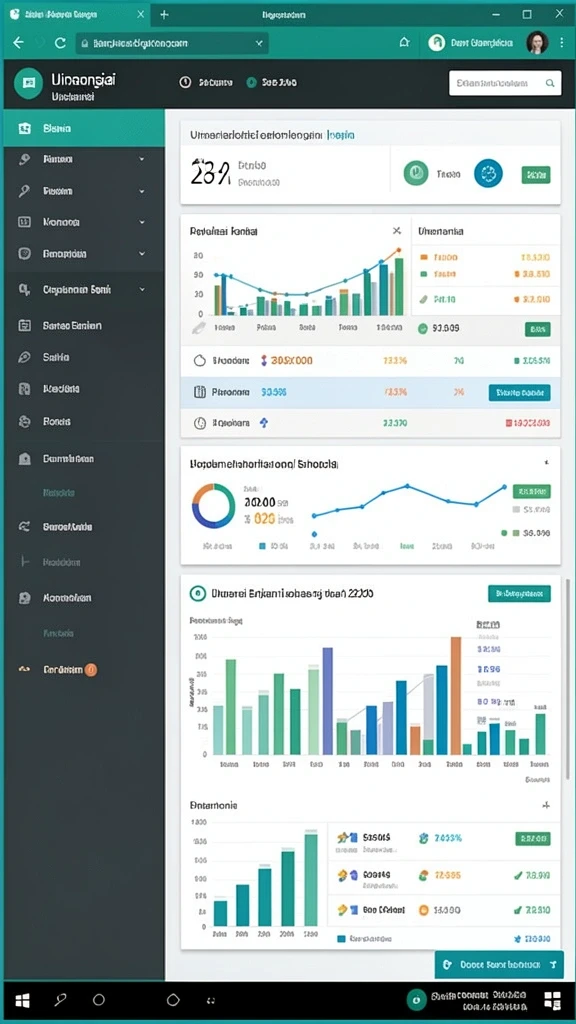Viewport: 576px width, 1024px height.
Task: Click the green app logo in header
Action: (28, 84)
